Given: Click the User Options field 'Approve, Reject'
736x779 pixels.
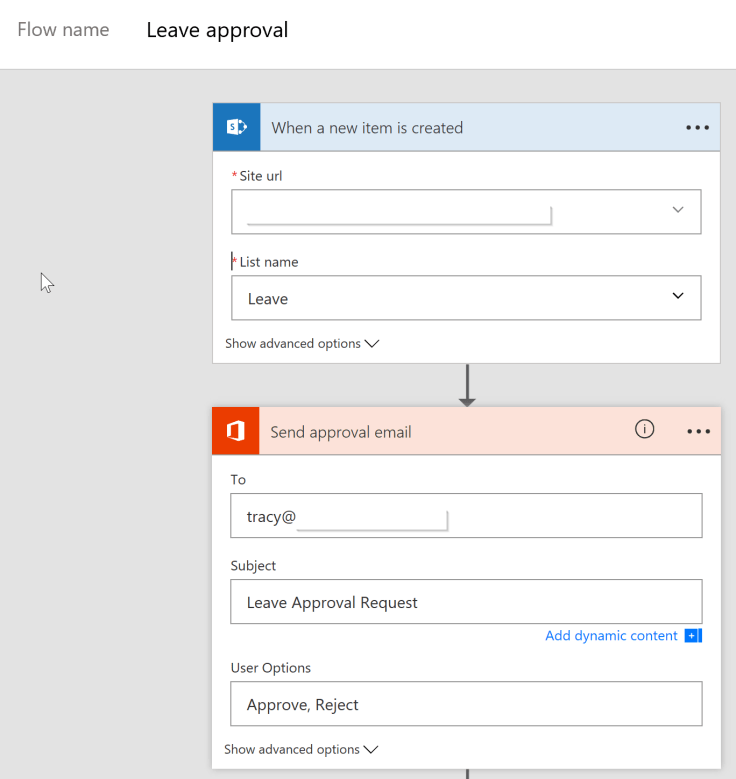Looking at the screenshot, I should tap(466, 704).
